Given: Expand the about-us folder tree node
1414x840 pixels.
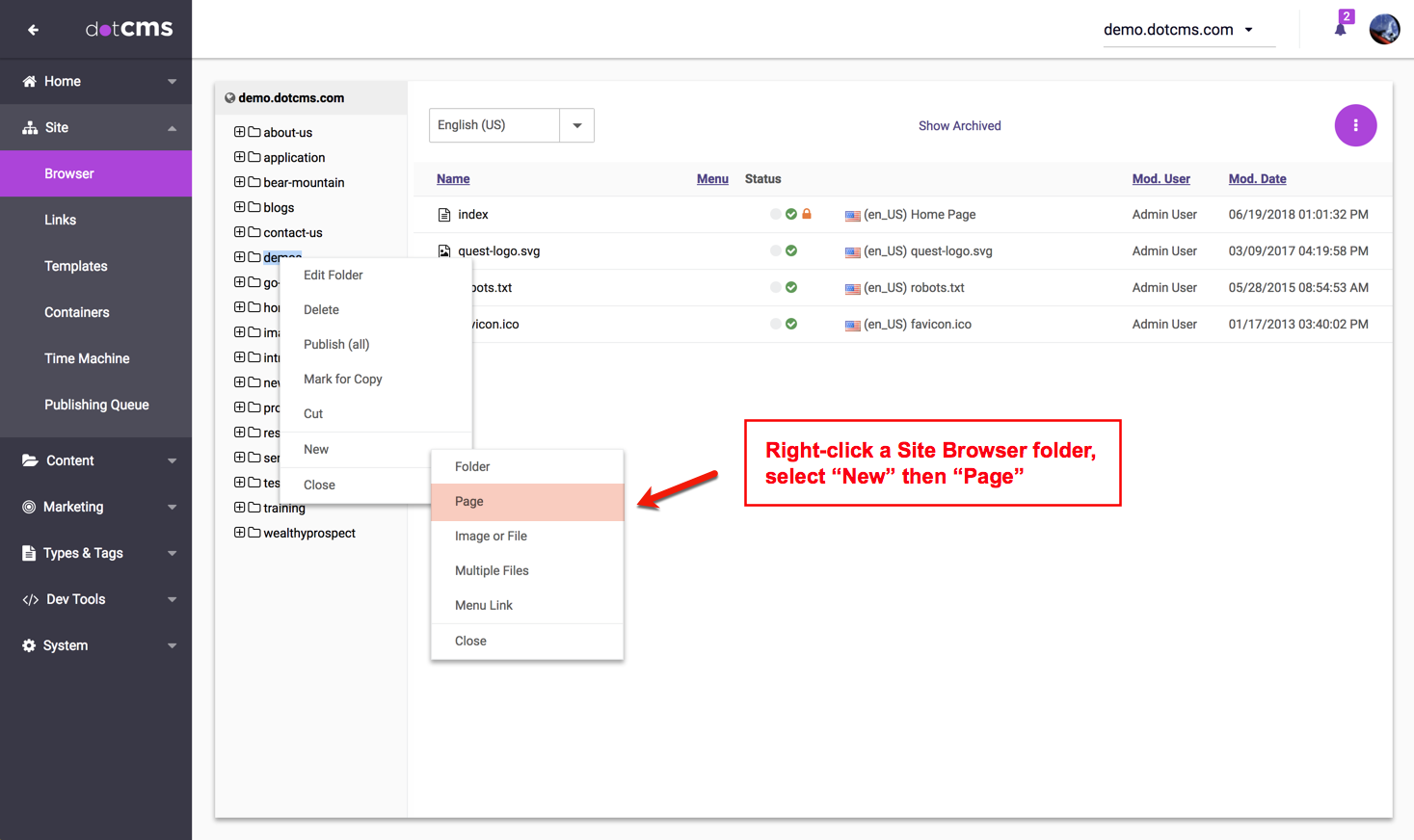Looking at the screenshot, I should [239, 132].
